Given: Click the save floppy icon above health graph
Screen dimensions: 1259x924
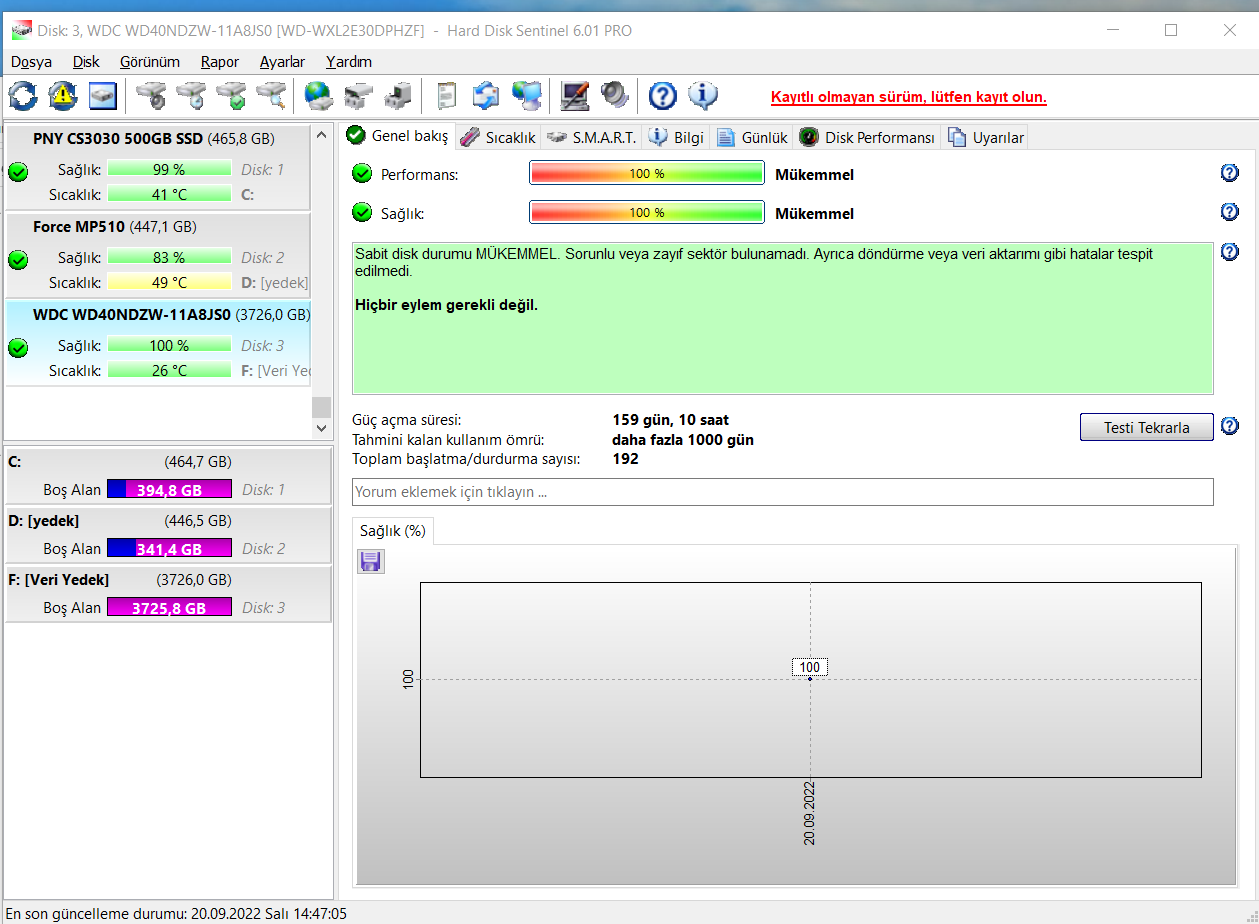Looking at the screenshot, I should tap(370, 562).
